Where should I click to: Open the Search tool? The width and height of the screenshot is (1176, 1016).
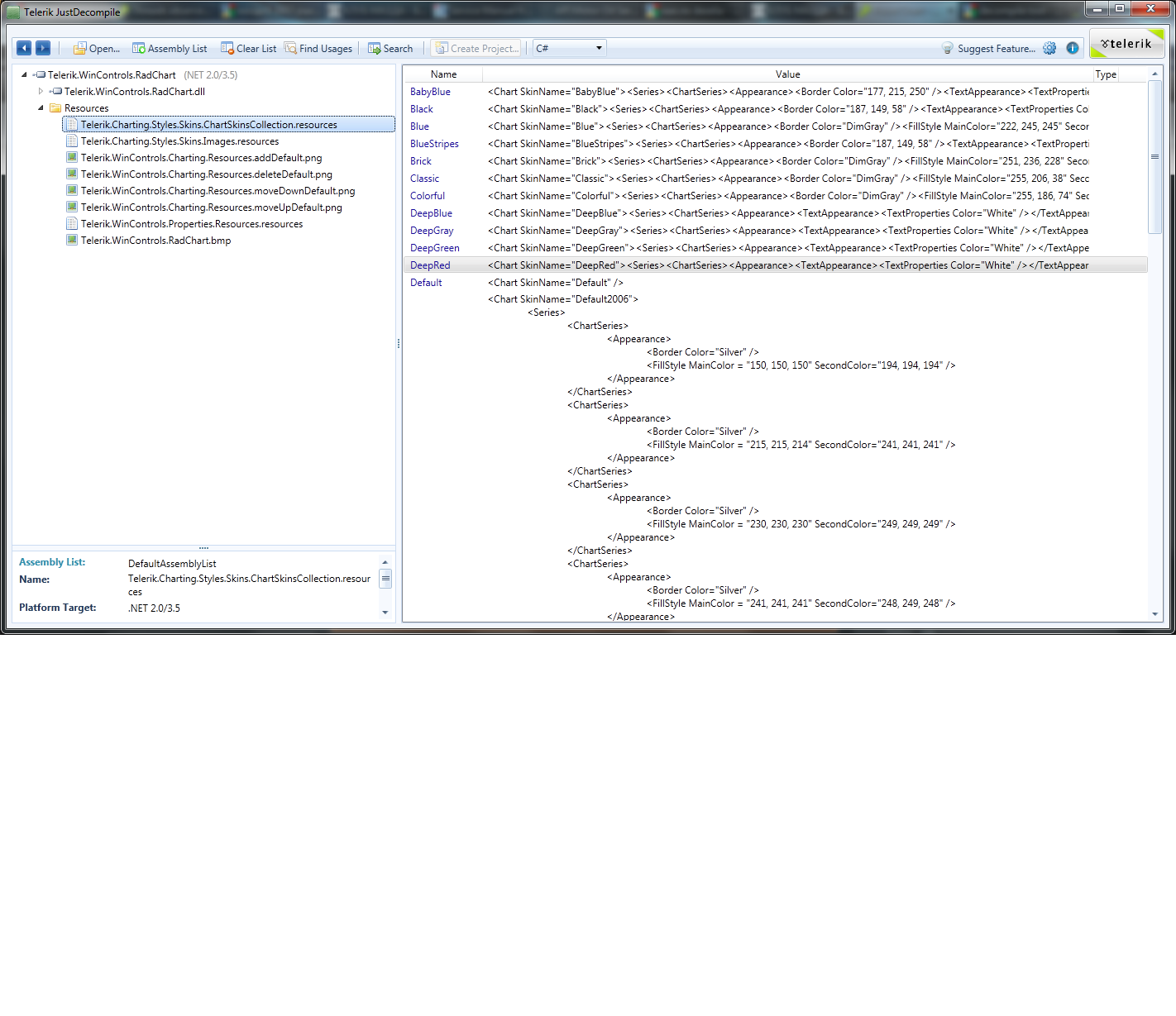pos(390,49)
